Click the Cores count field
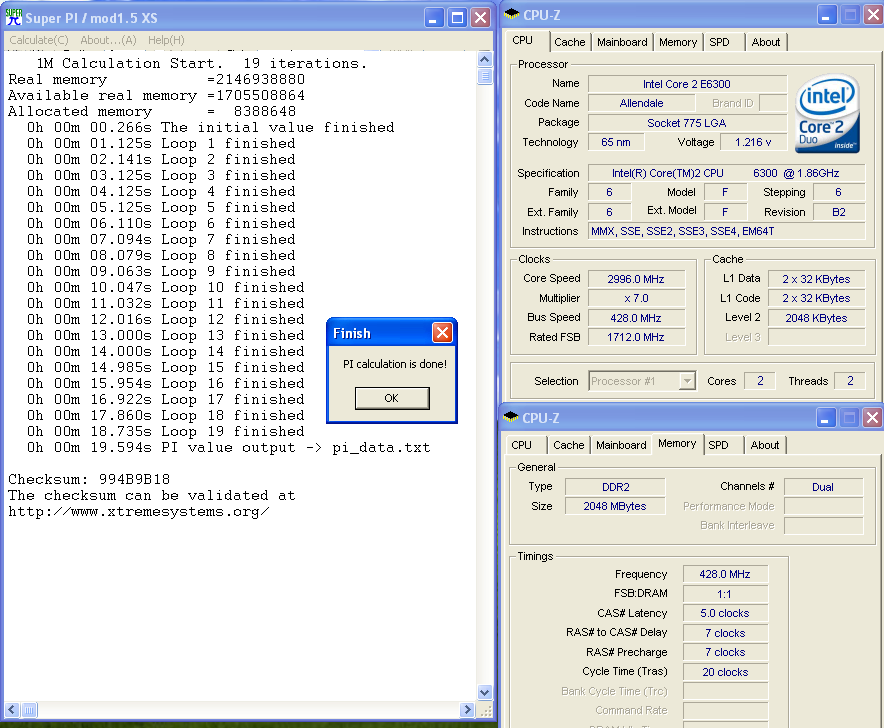The height and width of the screenshot is (728, 884). [x=760, y=381]
